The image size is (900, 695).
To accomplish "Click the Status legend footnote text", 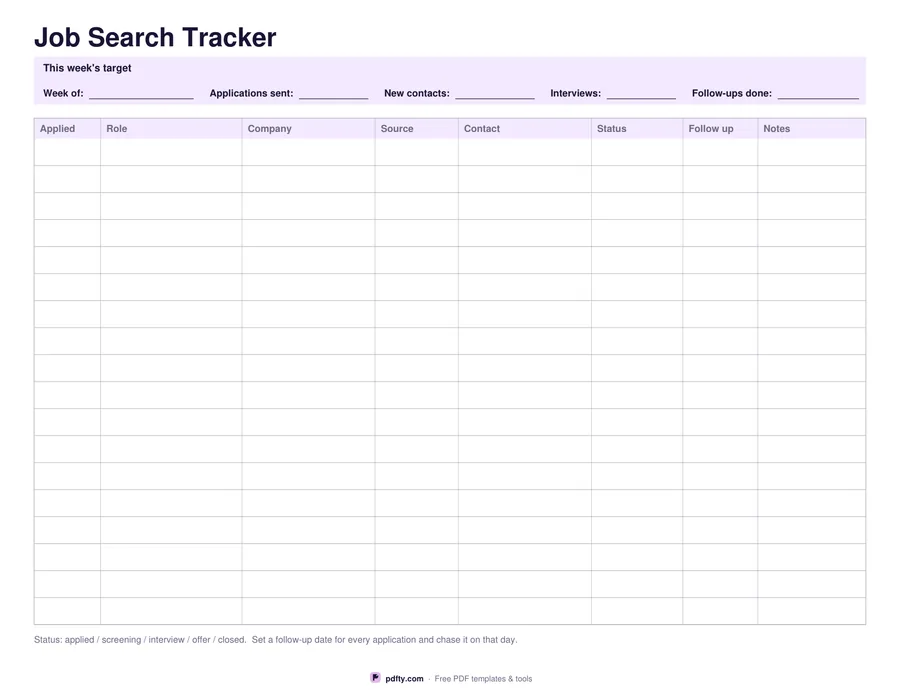I will coord(276,639).
